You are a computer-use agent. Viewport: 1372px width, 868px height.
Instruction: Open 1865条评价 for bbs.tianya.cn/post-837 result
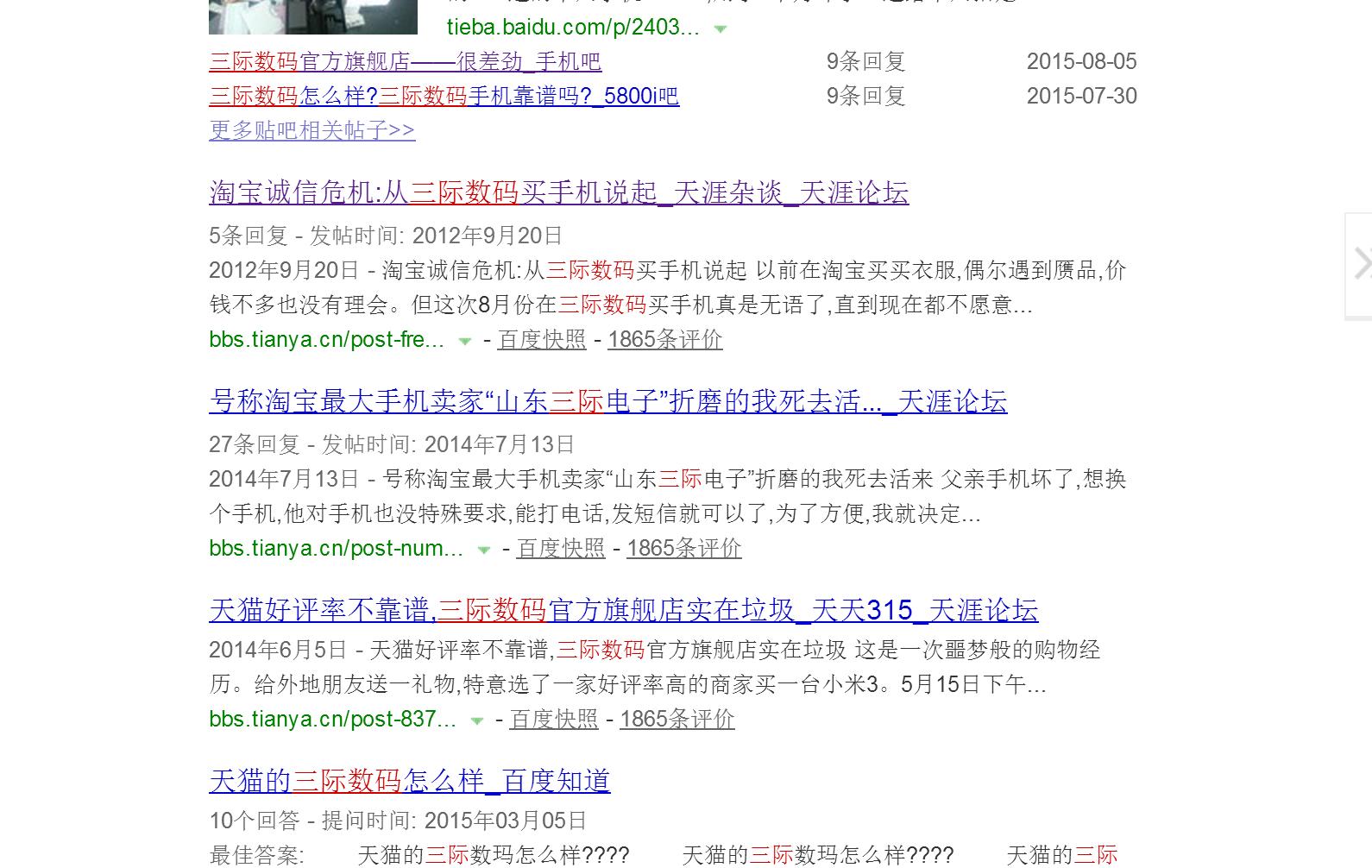pyautogui.click(x=677, y=720)
